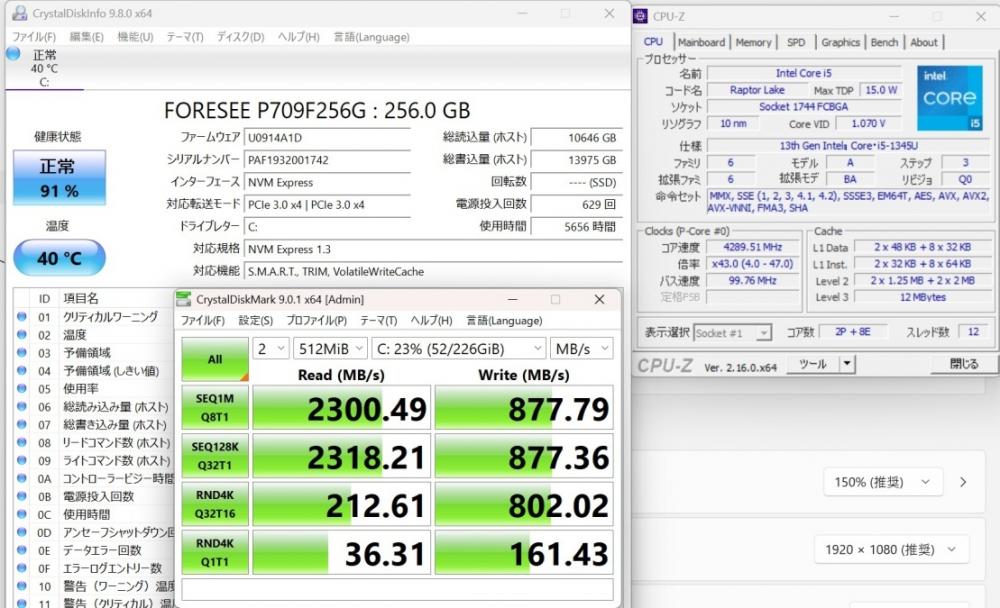Select the blue status orb for drive C:

(x=13, y=54)
